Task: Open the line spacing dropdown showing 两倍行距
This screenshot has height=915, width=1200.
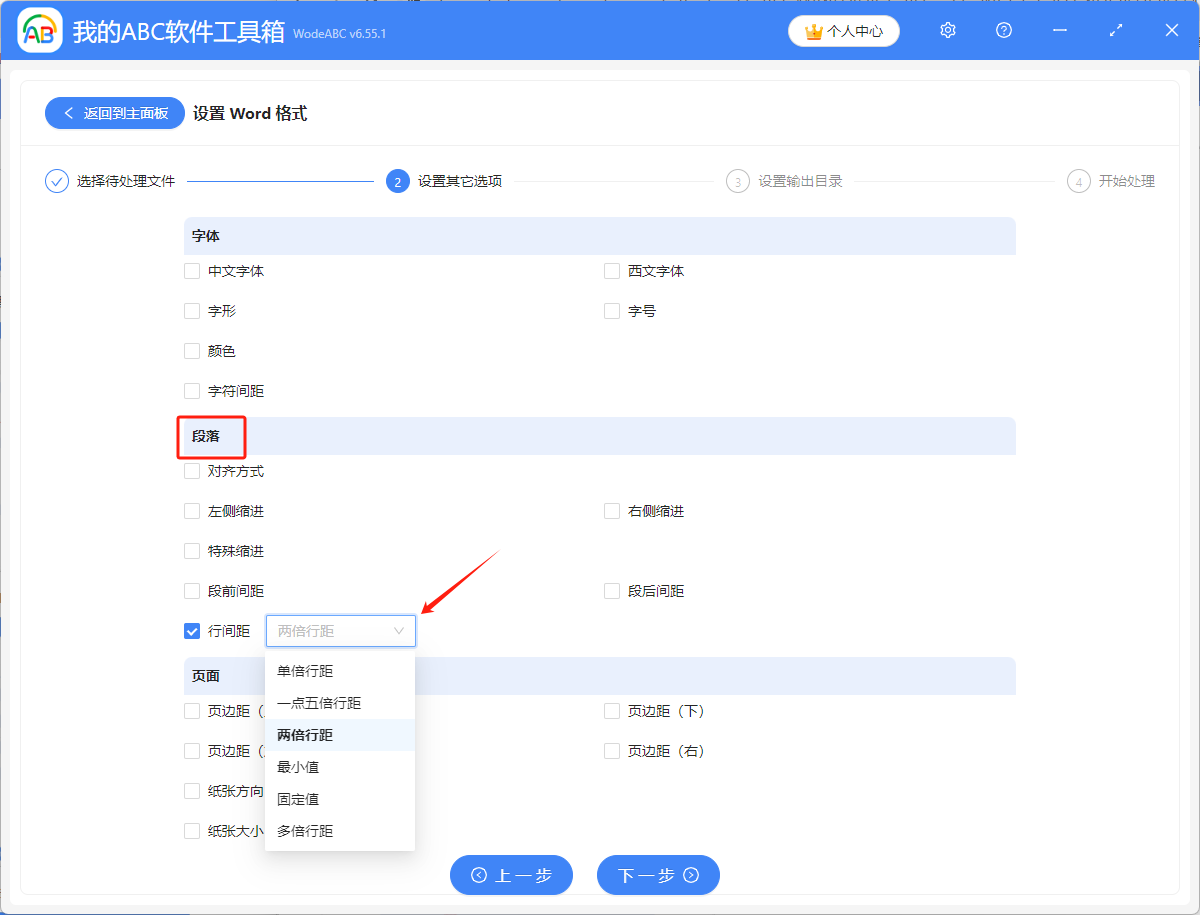Action: pos(340,631)
